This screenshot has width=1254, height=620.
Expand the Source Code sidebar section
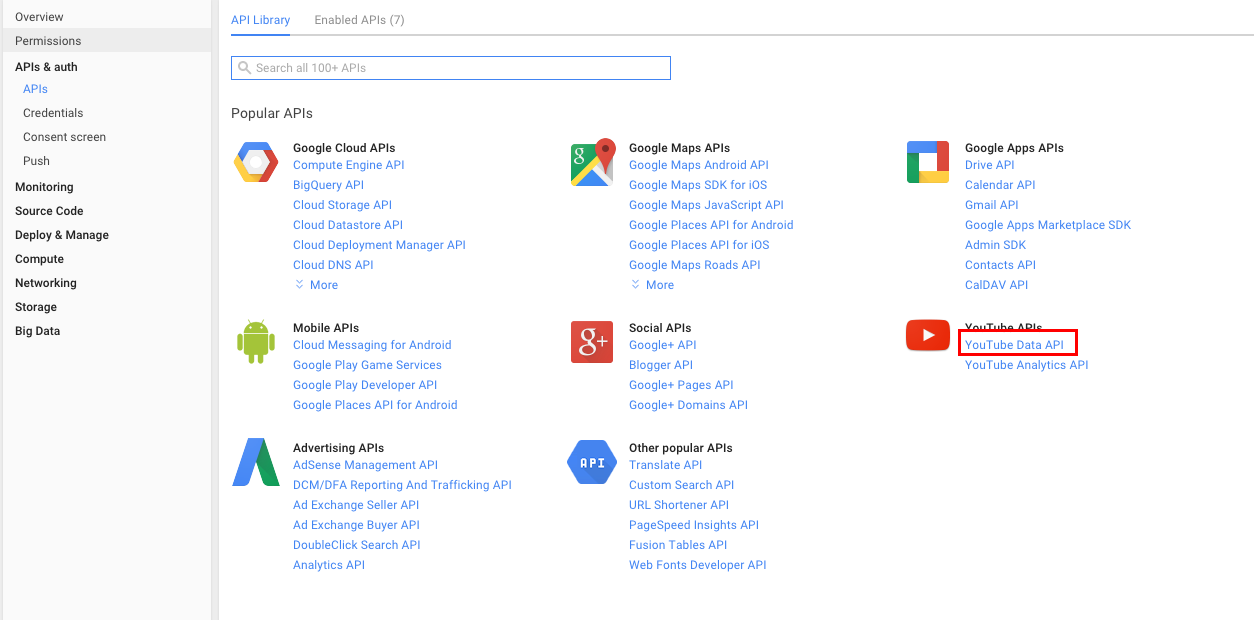[x=49, y=211]
